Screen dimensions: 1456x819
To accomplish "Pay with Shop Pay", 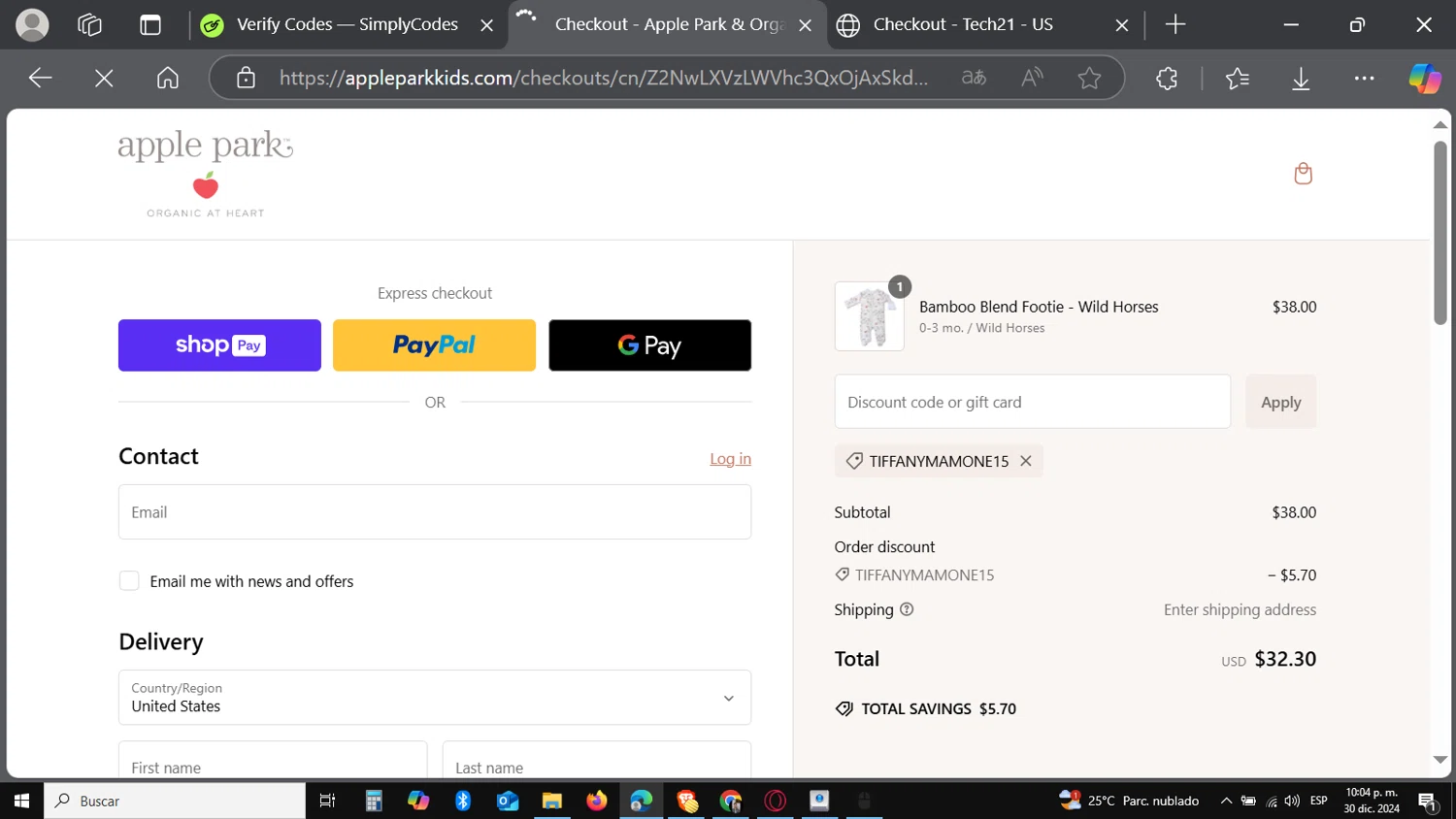I will pos(219,345).
